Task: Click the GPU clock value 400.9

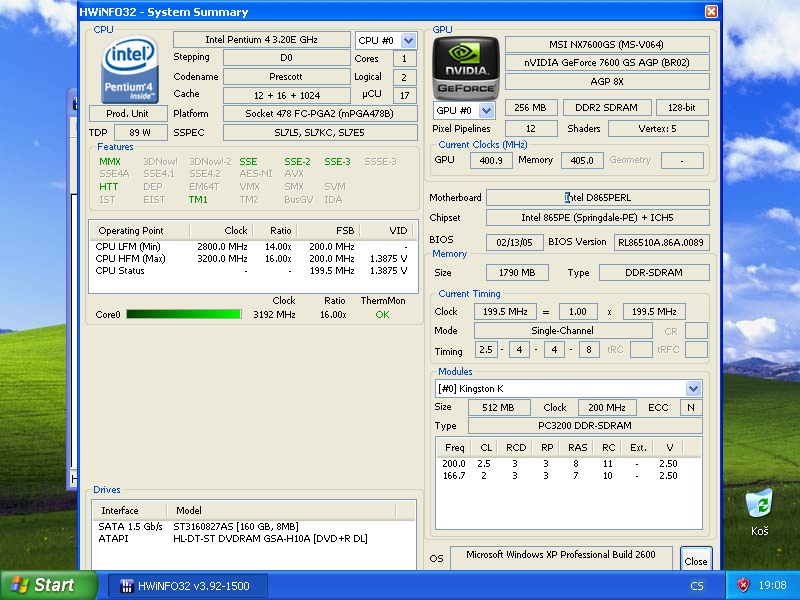Action: [491, 161]
